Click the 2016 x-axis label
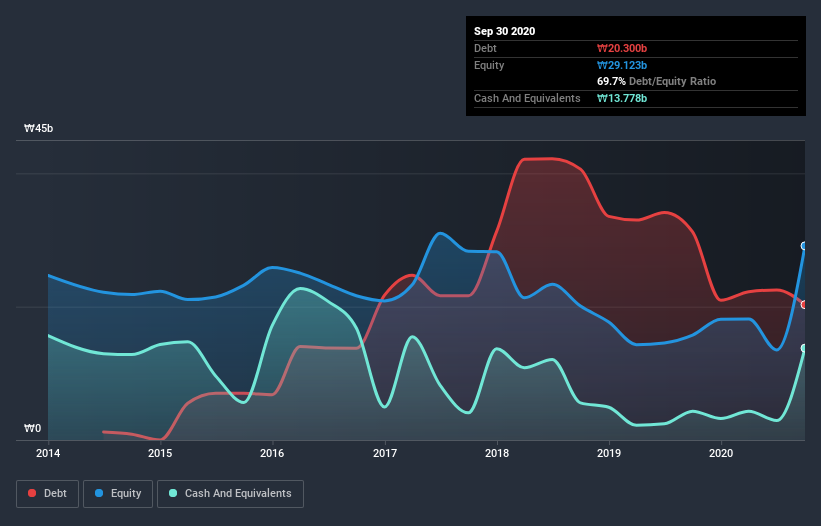821x526 pixels. pyautogui.click(x=272, y=453)
